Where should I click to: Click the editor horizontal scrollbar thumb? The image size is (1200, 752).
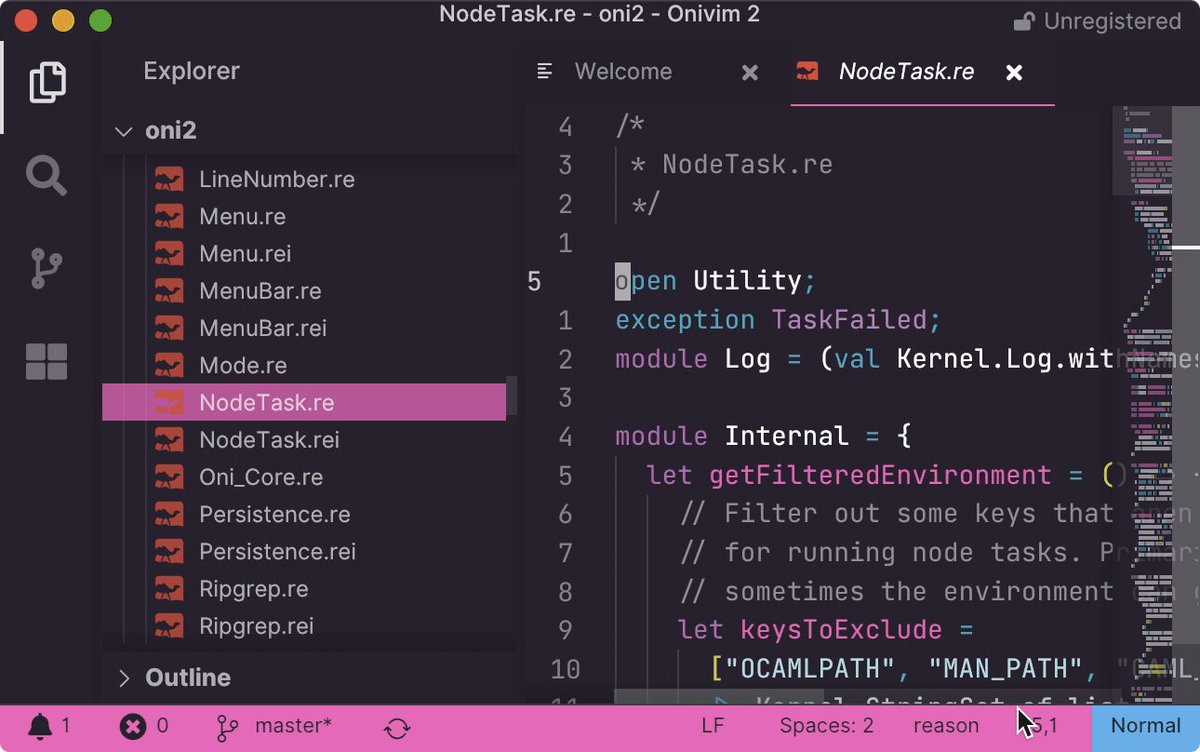[719, 696]
